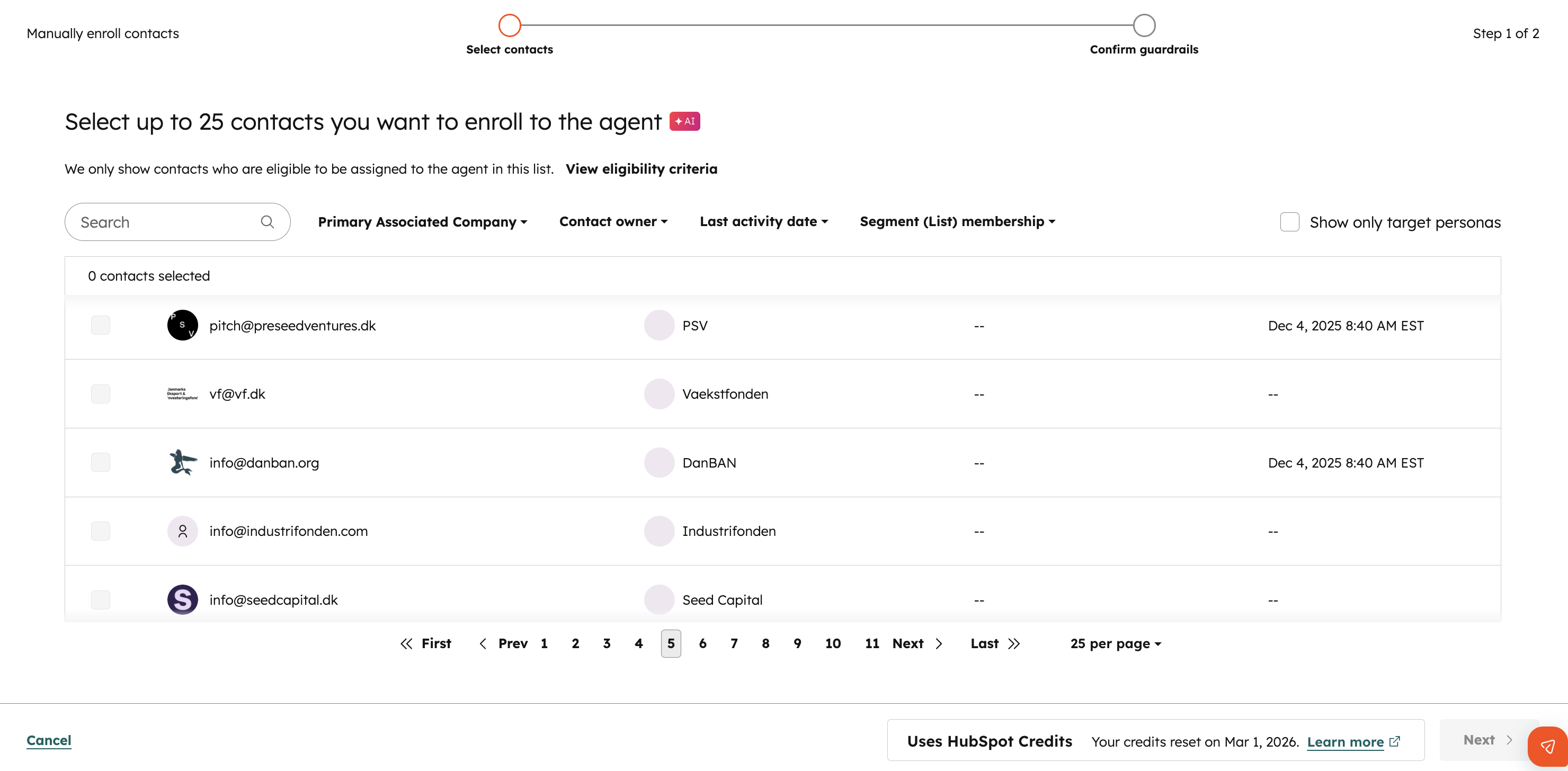Expand the Contact owner filter
Screen dimensions: 1568x771
613,222
